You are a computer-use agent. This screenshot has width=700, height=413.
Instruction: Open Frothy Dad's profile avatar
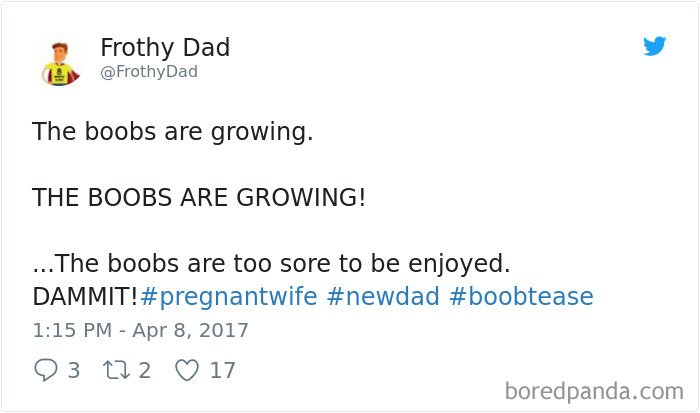pos(61,64)
